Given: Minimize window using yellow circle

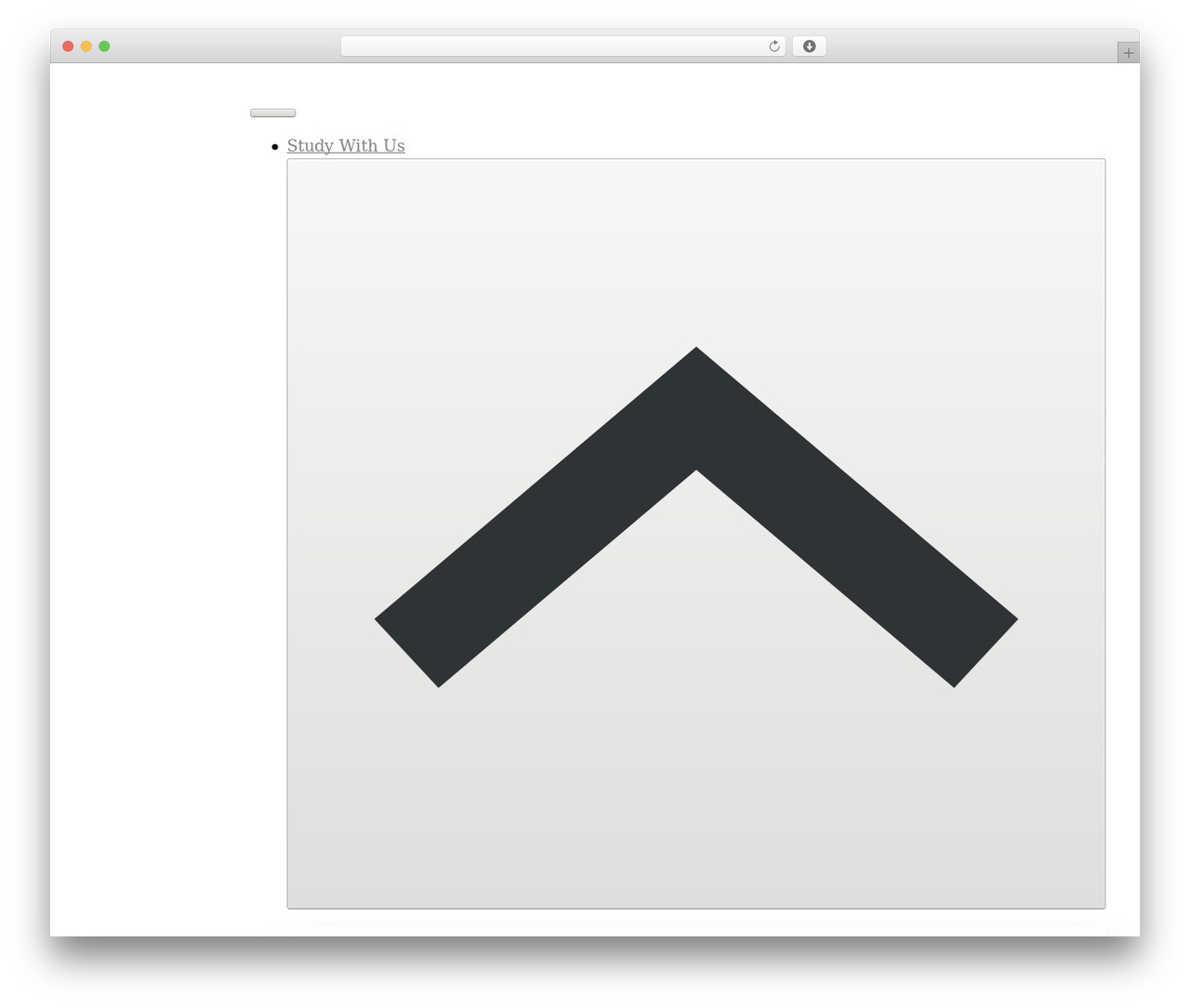Looking at the screenshot, I should pyautogui.click(x=86, y=46).
